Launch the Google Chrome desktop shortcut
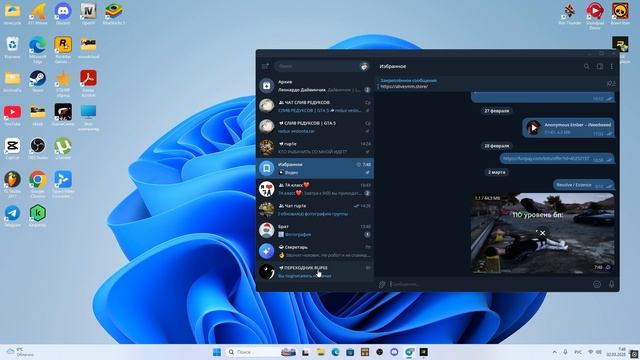This screenshot has height=360, width=640. [x=38, y=184]
